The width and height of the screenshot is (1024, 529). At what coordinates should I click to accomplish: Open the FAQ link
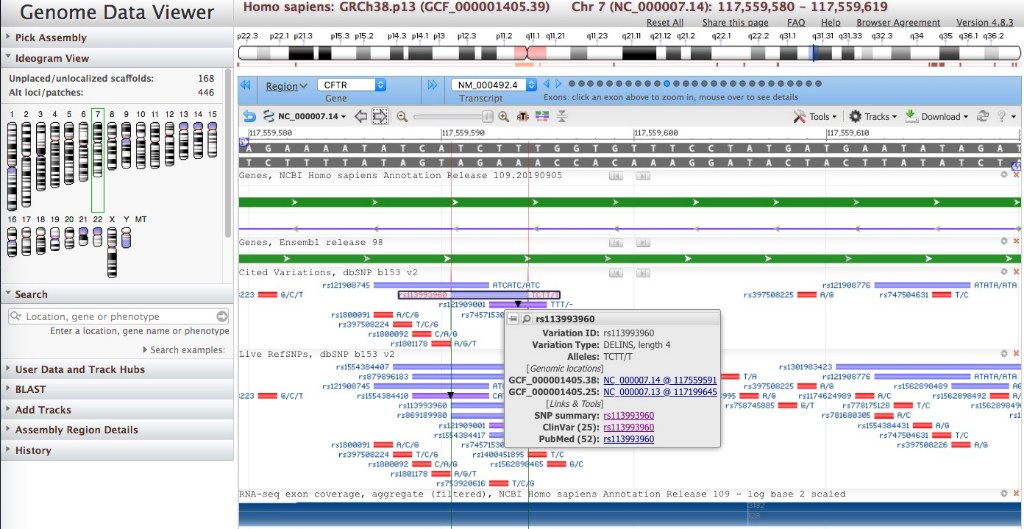point(796,22)
